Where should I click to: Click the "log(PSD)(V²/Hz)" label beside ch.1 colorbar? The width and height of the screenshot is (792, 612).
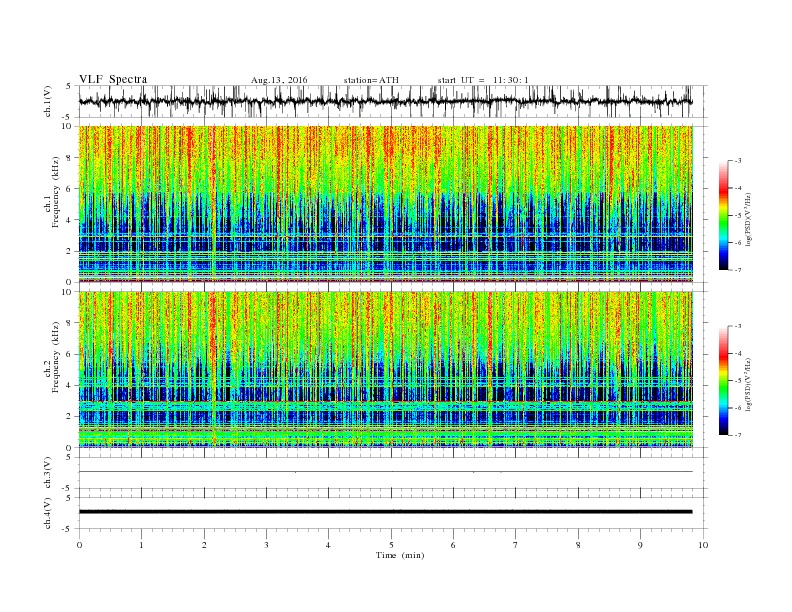pos(749,220)
